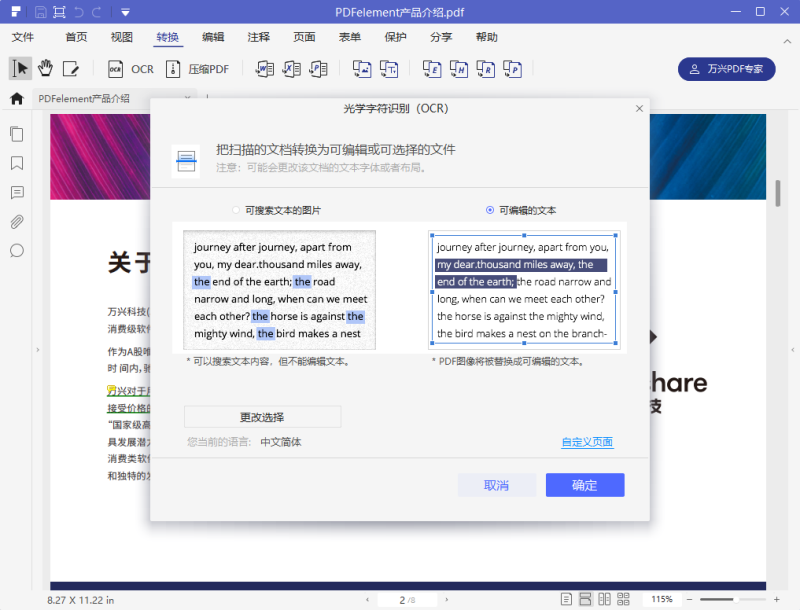Open the OCR tool from the toolbar
800x610 pixels.
coord(130,68)
